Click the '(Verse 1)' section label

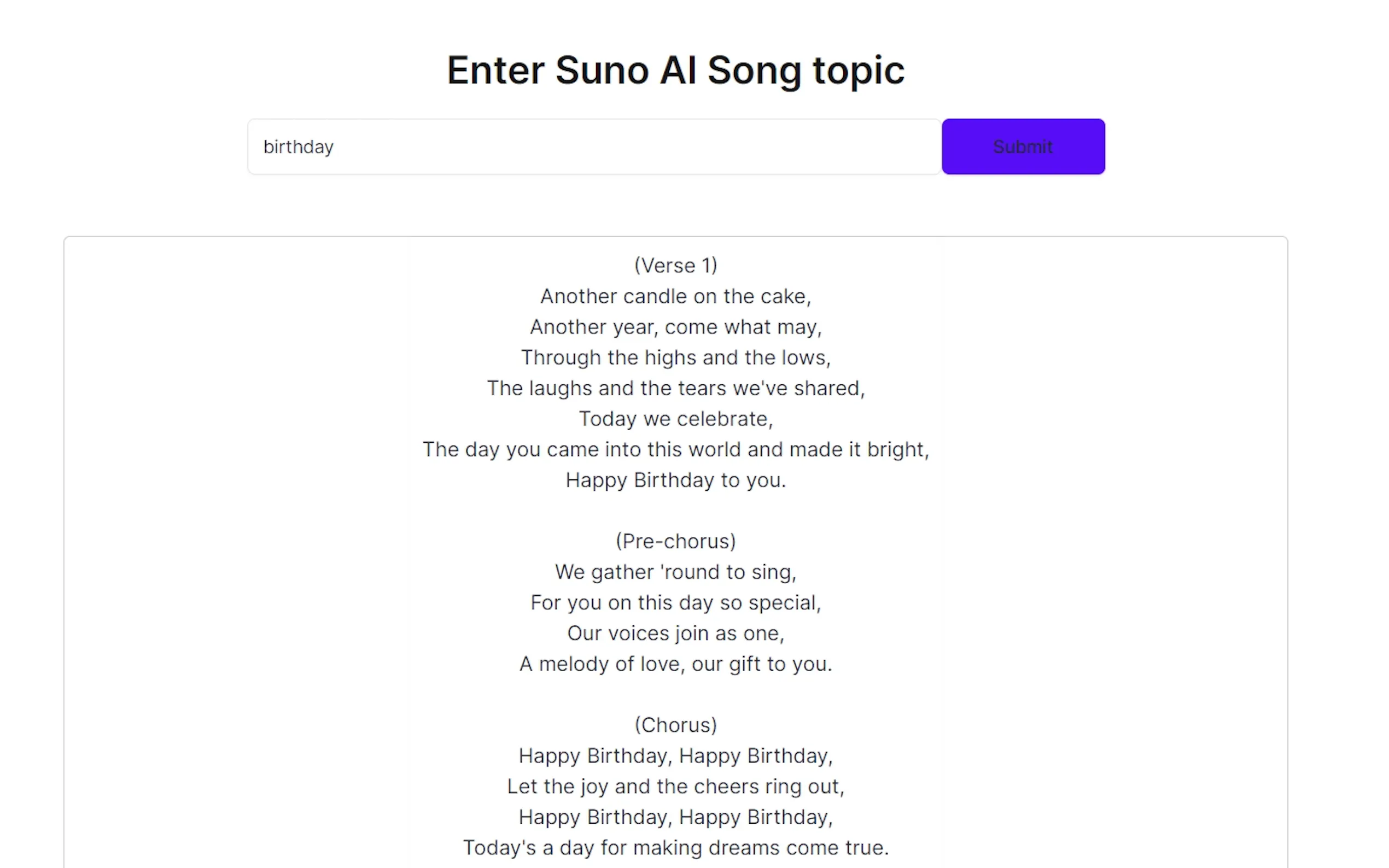(675, 265)
